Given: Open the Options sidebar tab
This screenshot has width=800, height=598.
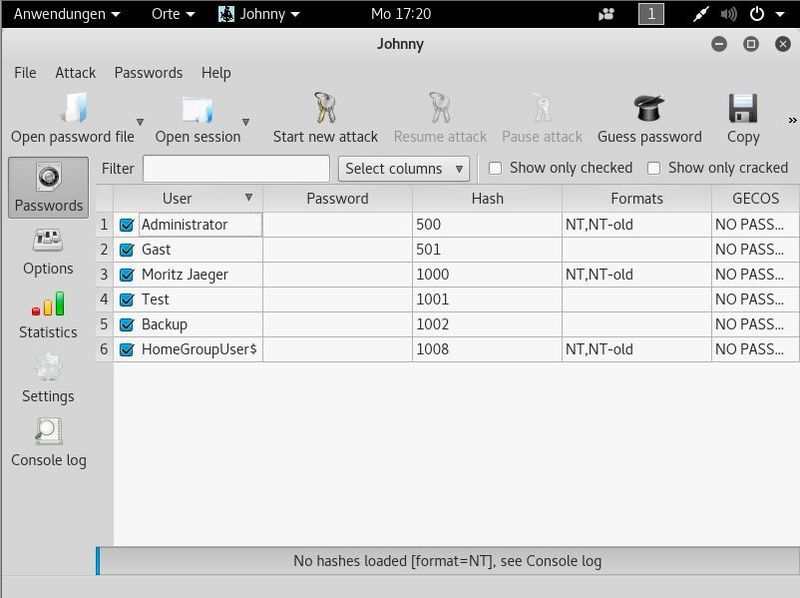Looking at the screenshot, I should coord(48,252).
